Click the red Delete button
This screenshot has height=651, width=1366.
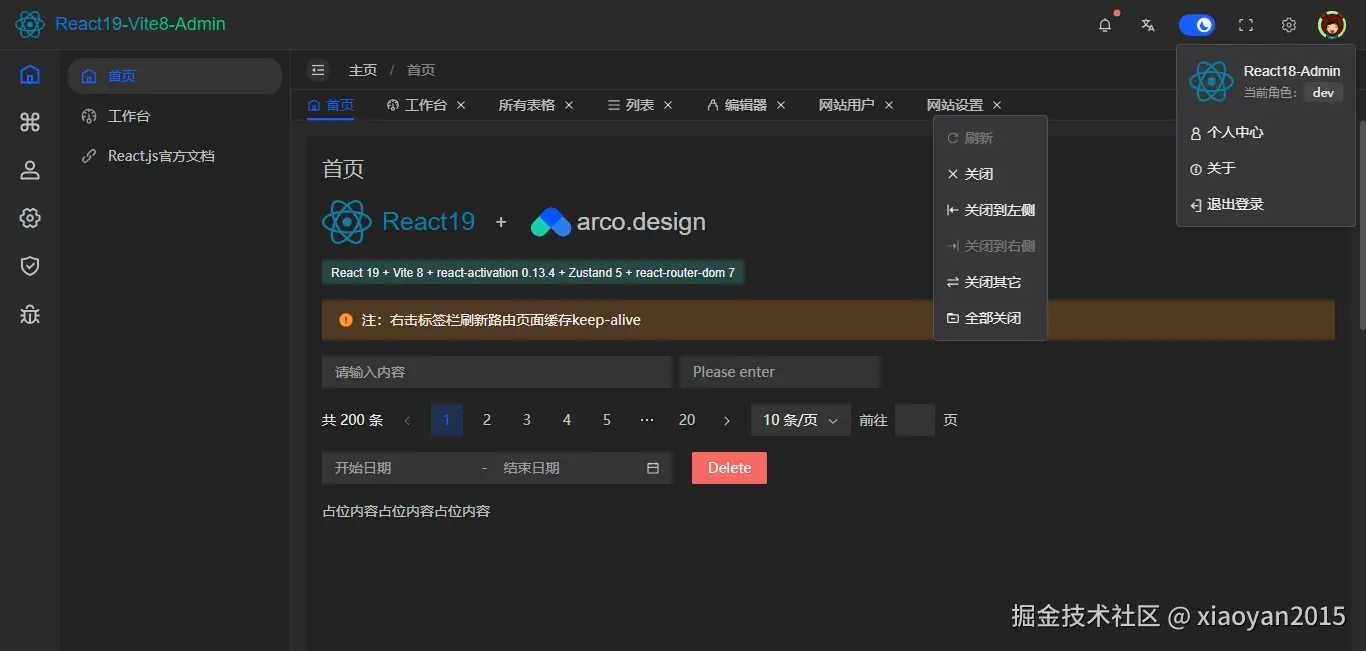pyautogui.click(x=729, y=468)
